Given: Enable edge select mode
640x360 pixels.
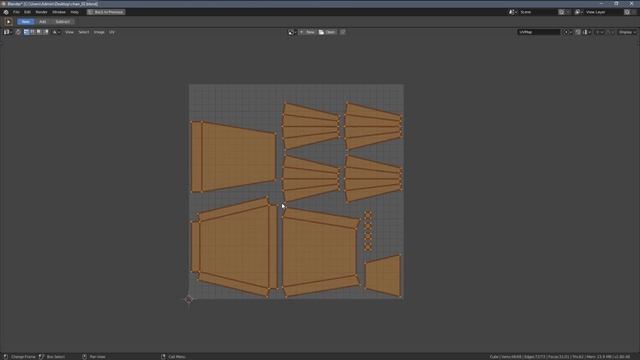Looking at the screenshot, I should (x=33, y=32).
